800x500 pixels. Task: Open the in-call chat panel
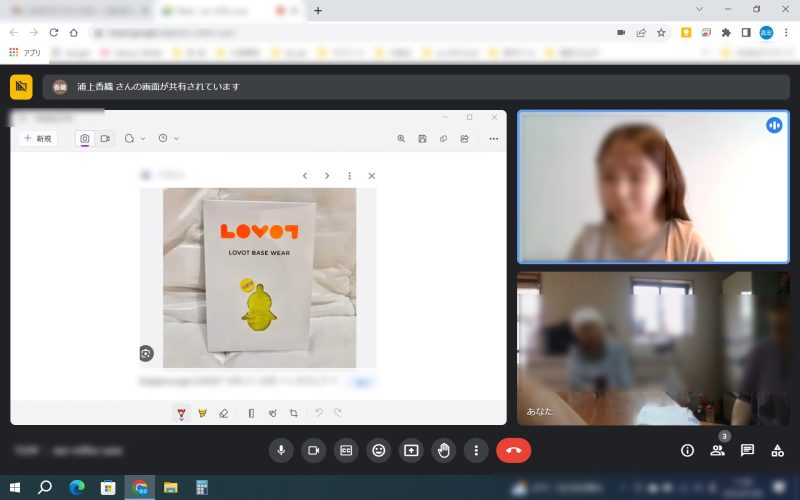click(747, 450)
